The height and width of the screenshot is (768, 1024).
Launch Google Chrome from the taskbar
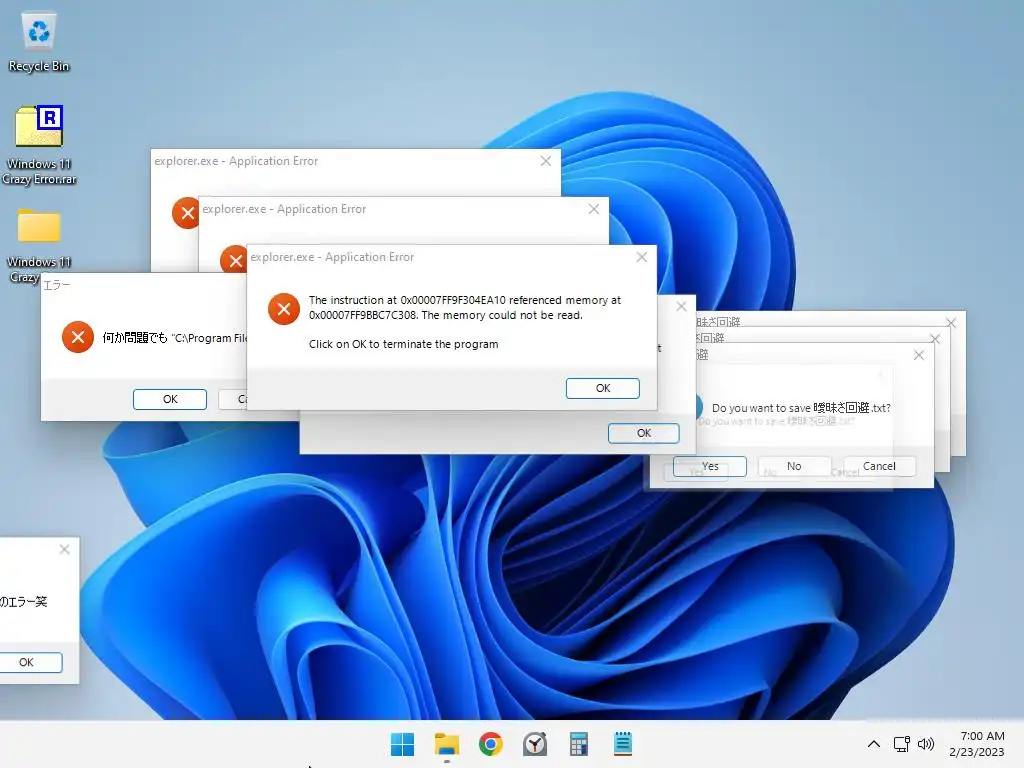[x=490, y=744]
